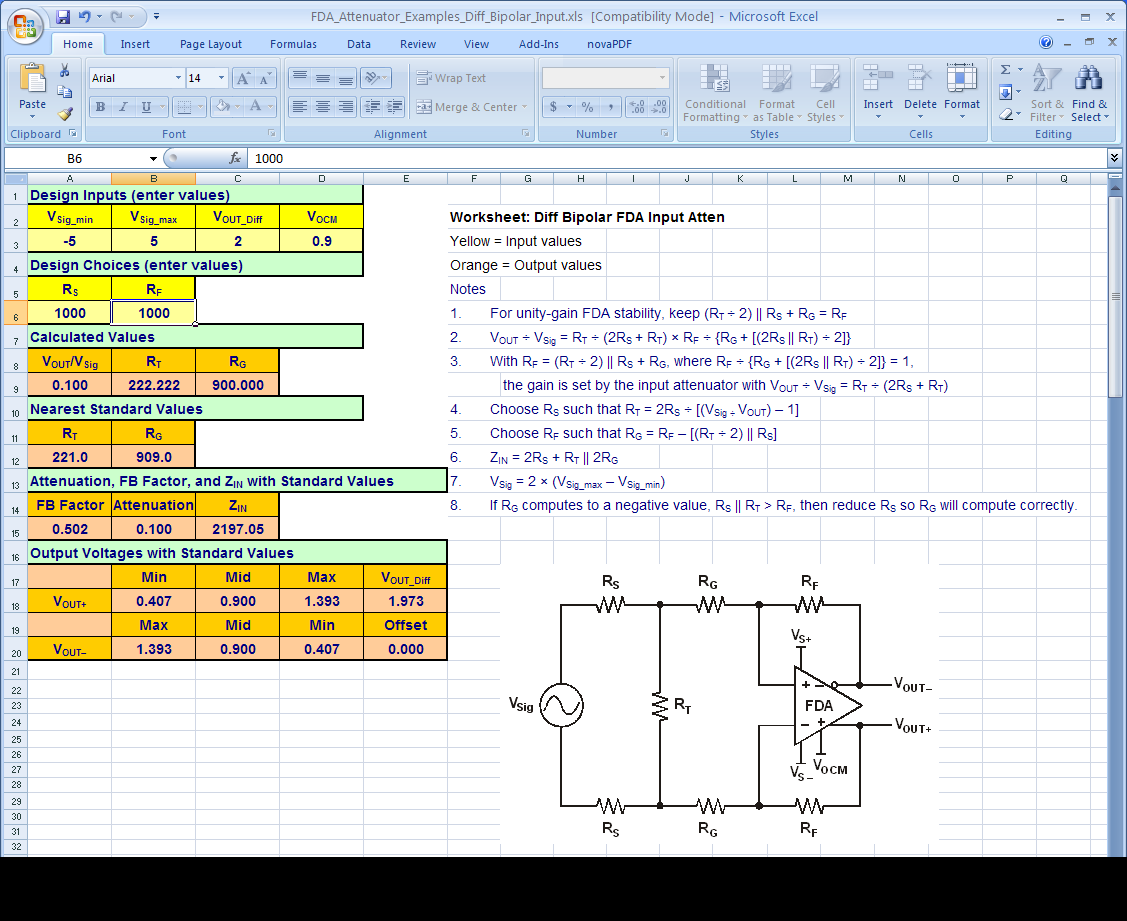
Task: Open Microsoft Excel Help
Action: [x=1046, y=43]
